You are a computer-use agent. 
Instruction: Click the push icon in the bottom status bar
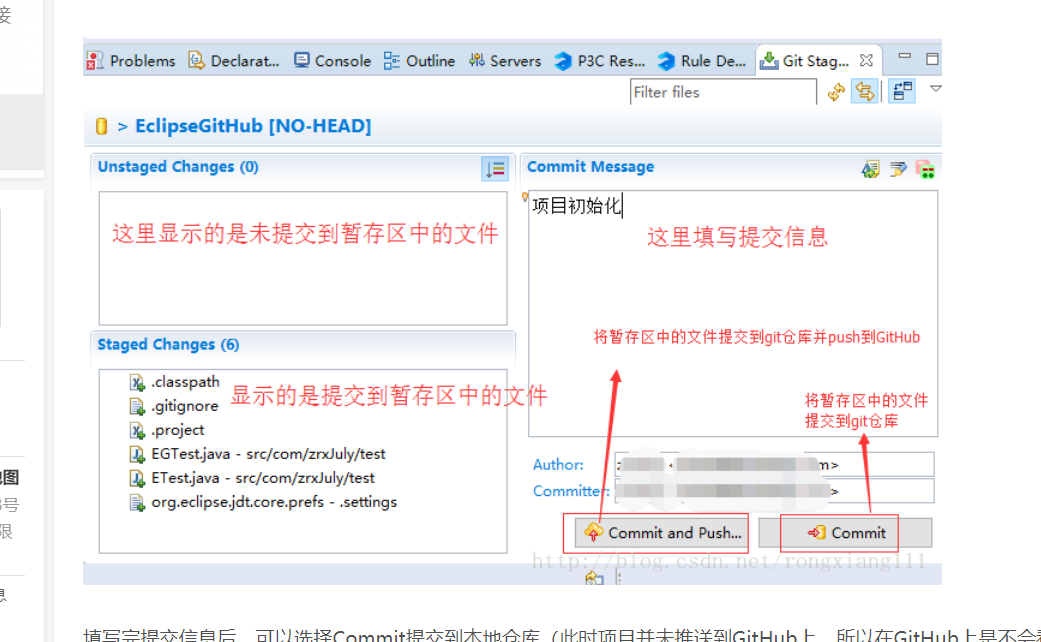(594, 578)
